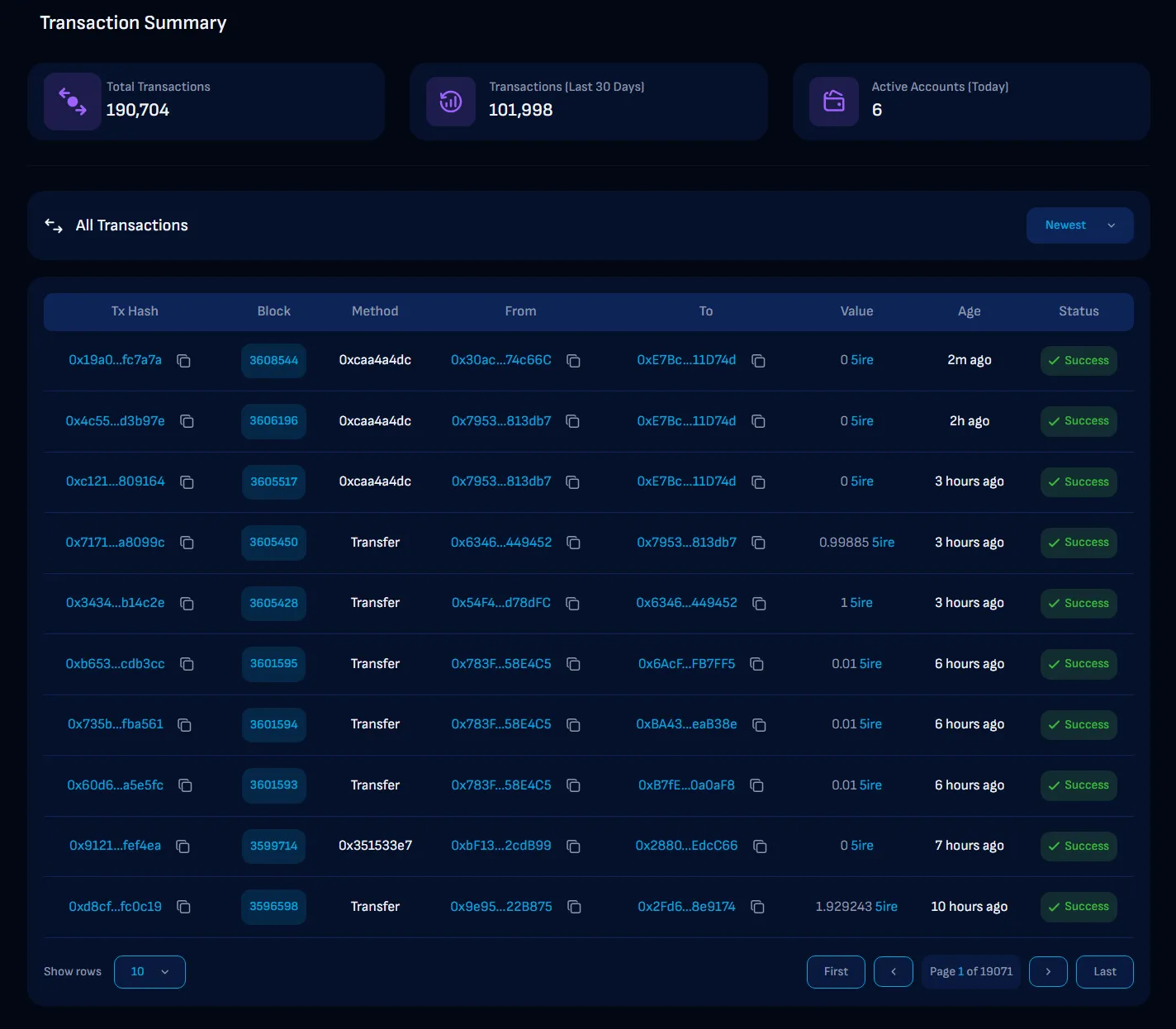The height and width of the screenshot is (1029, 1176).
Task: Copy from address 0x6346...449452
Action: (x=574, y=543)
